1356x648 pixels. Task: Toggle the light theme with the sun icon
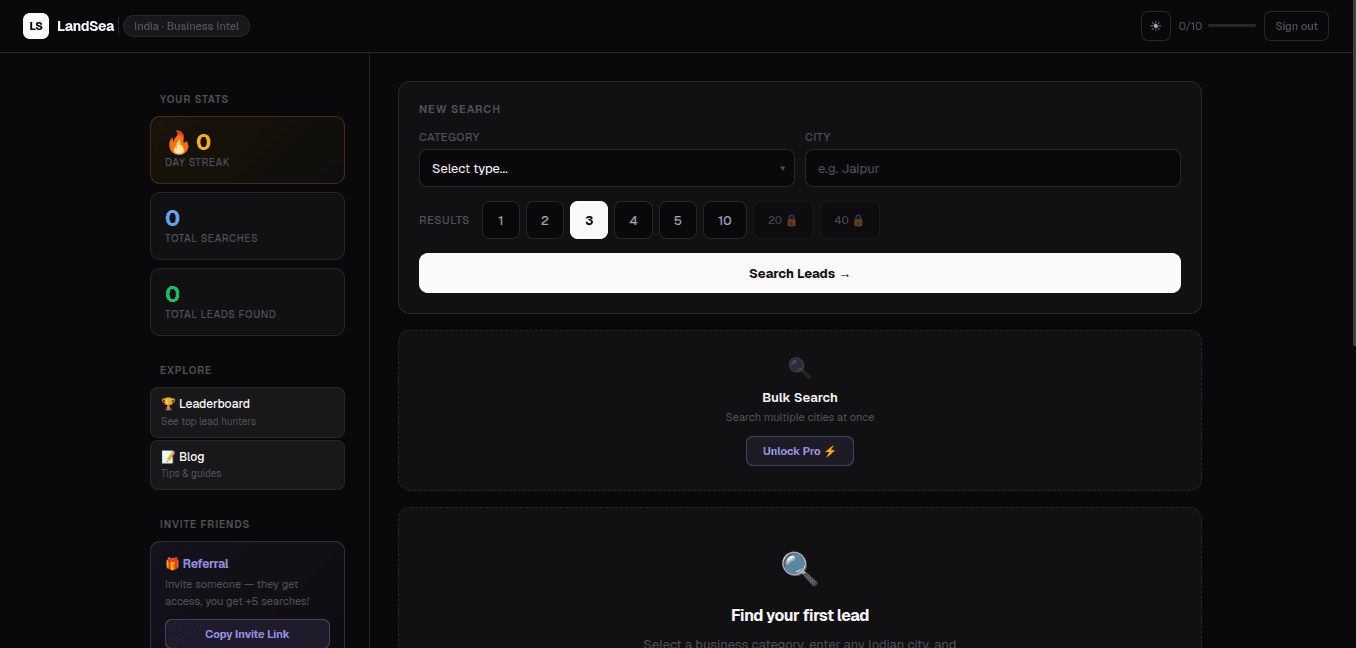(1155, 25)
